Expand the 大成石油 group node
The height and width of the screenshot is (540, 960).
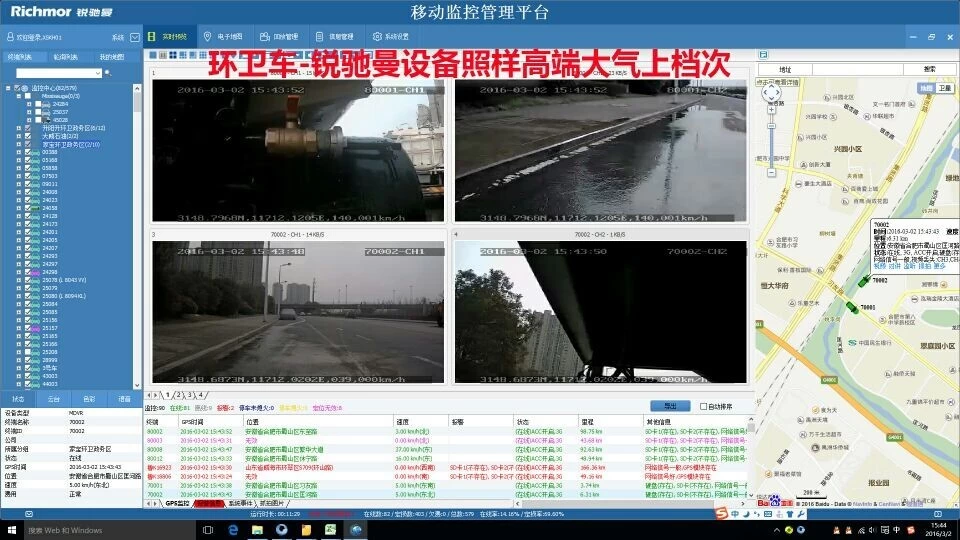point(19,136)
